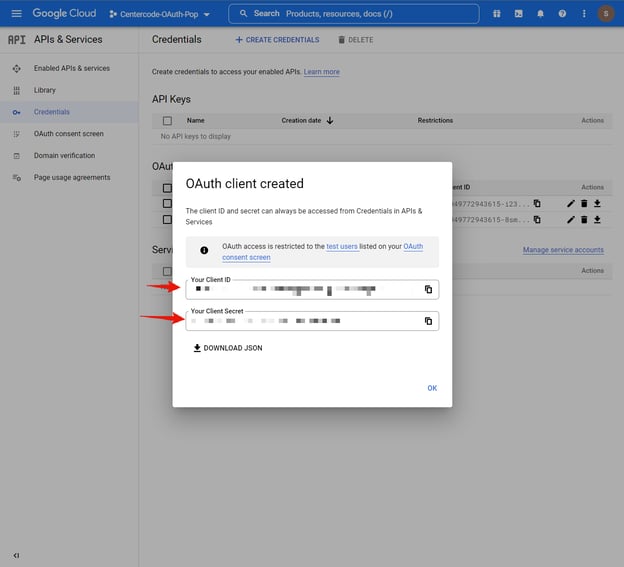Activate Cloud Shell from the top bar

coord(518,14)
